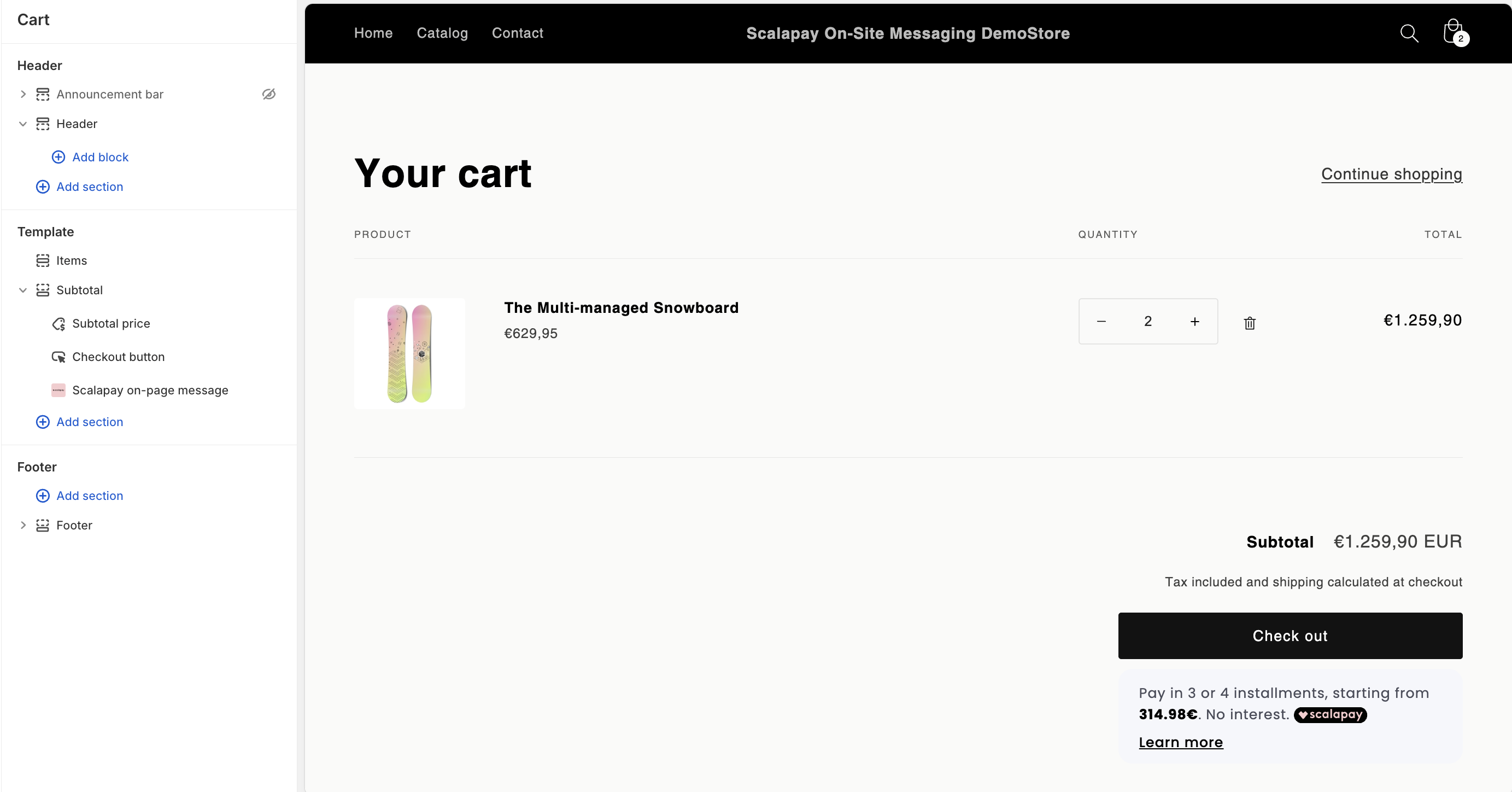Image resolution: width=1512 pixels, height=792 pixels.
Task: Follow the Continue shopping link
Action: (x=1391, y=174)
